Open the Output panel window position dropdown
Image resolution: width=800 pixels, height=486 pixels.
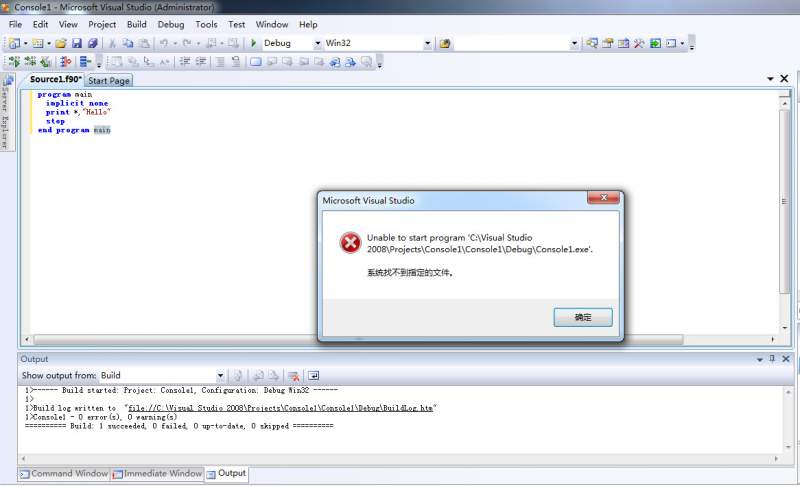tap(760, 360)
